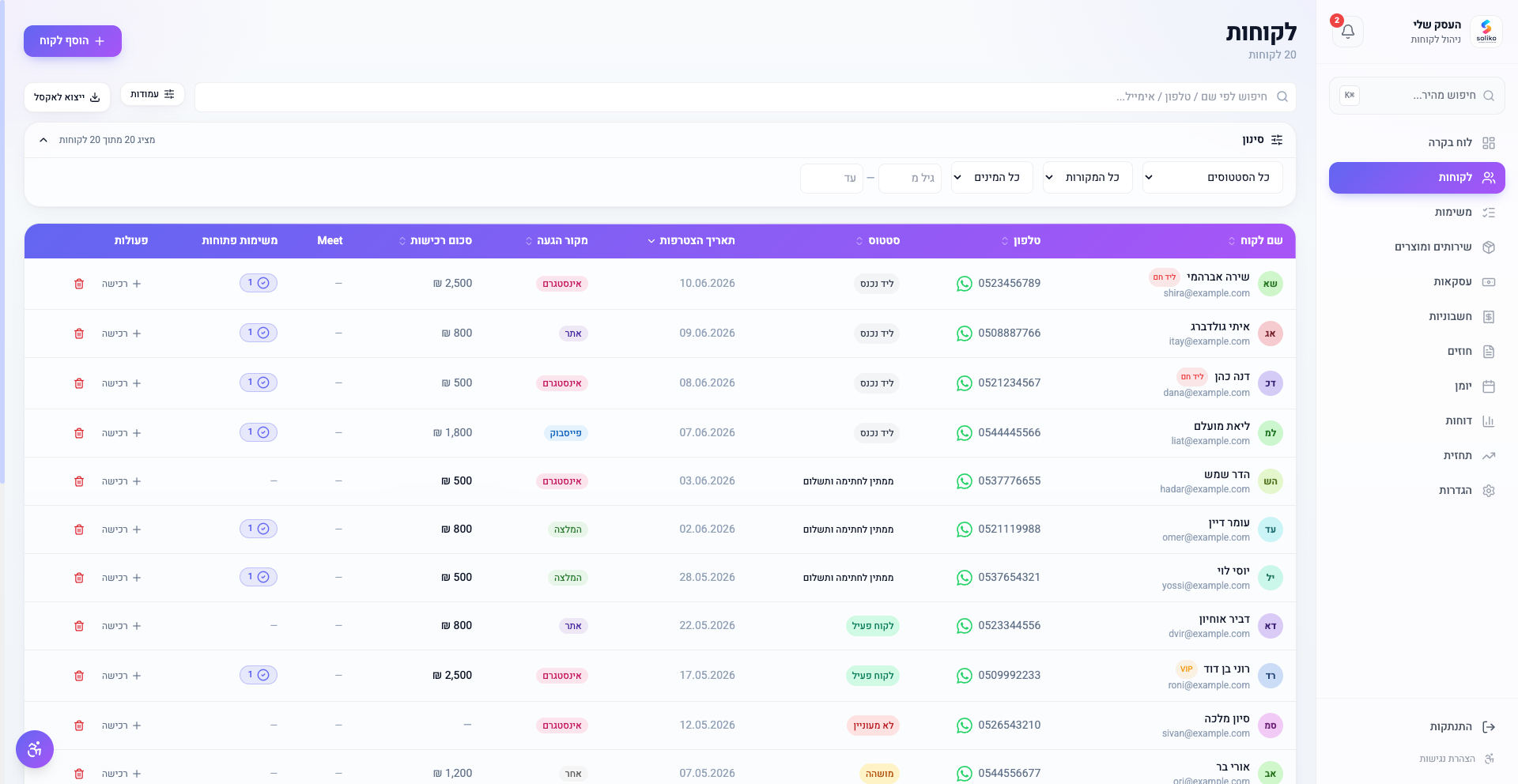Sort by תאריך הצטרפות column header
1518x784 pixels.
[x=691, y=241]
